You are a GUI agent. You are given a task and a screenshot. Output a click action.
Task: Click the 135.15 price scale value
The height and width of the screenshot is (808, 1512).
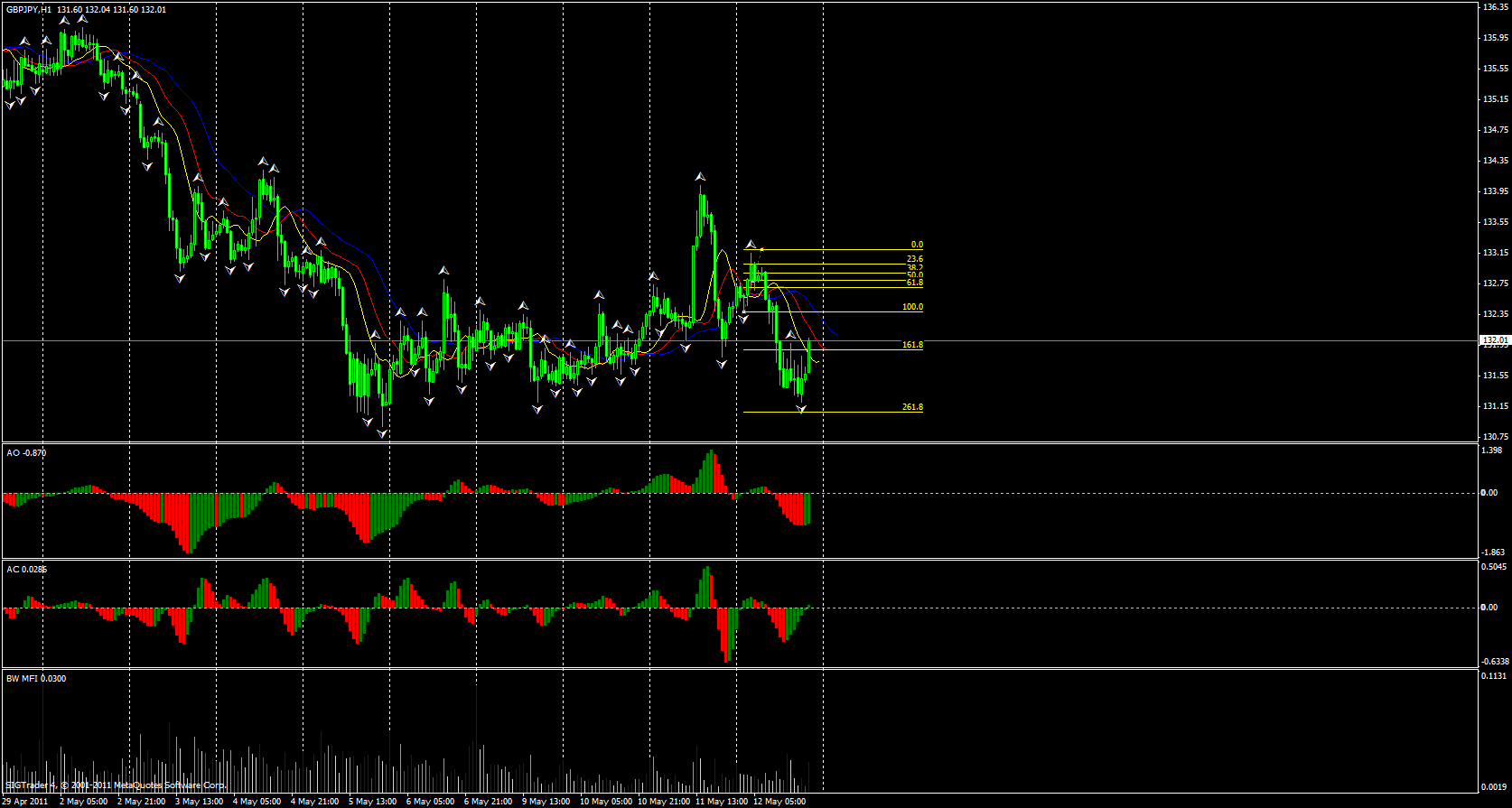click(x=1496, y=99)
